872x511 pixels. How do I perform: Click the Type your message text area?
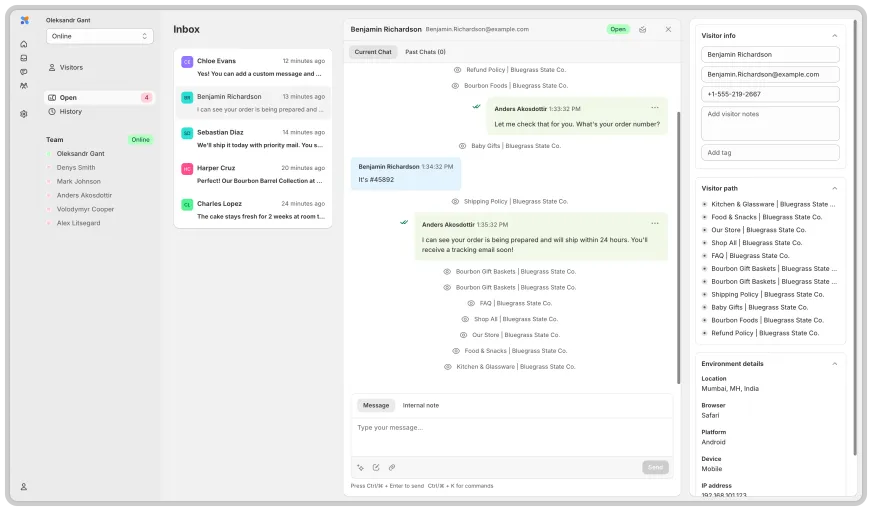[x=510, y=437]
